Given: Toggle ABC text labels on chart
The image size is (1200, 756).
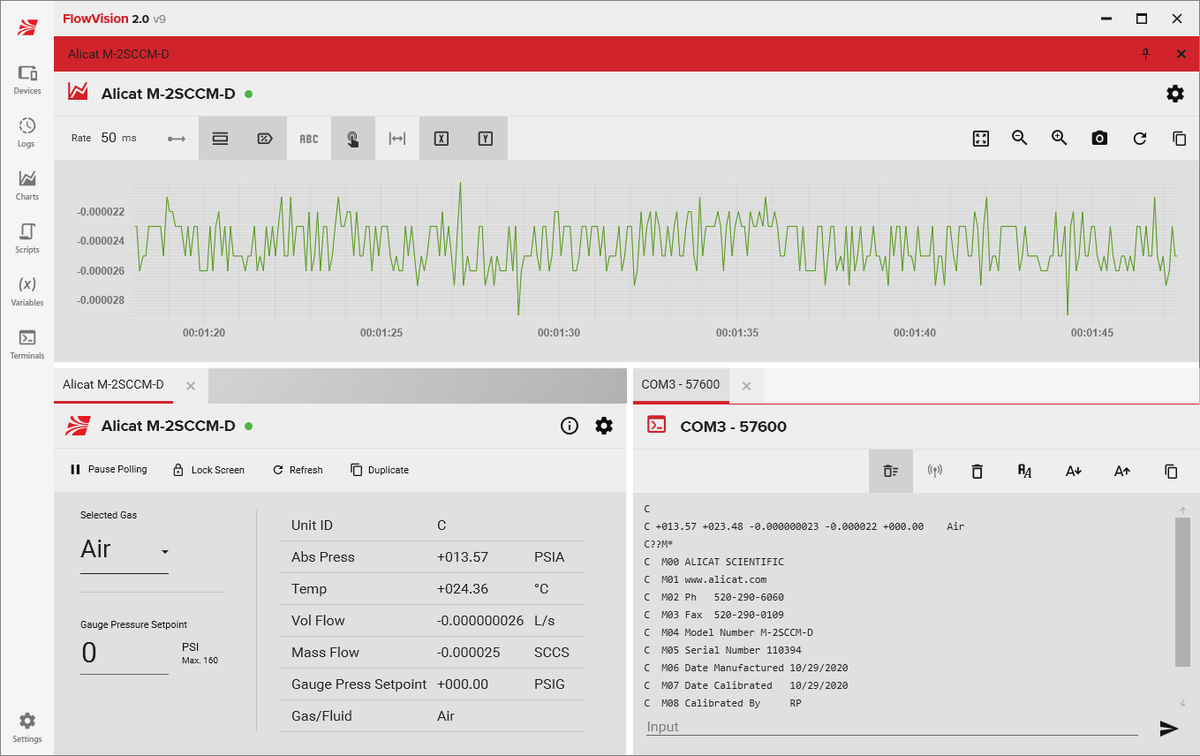Looking at the screenshot, I should coord(309,139).
